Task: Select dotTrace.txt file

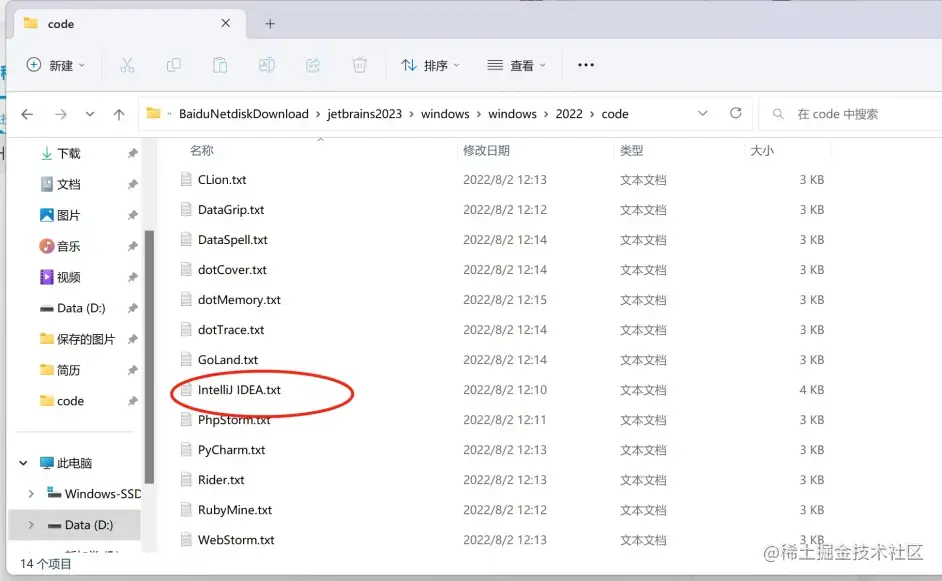Action: point(231,329)
